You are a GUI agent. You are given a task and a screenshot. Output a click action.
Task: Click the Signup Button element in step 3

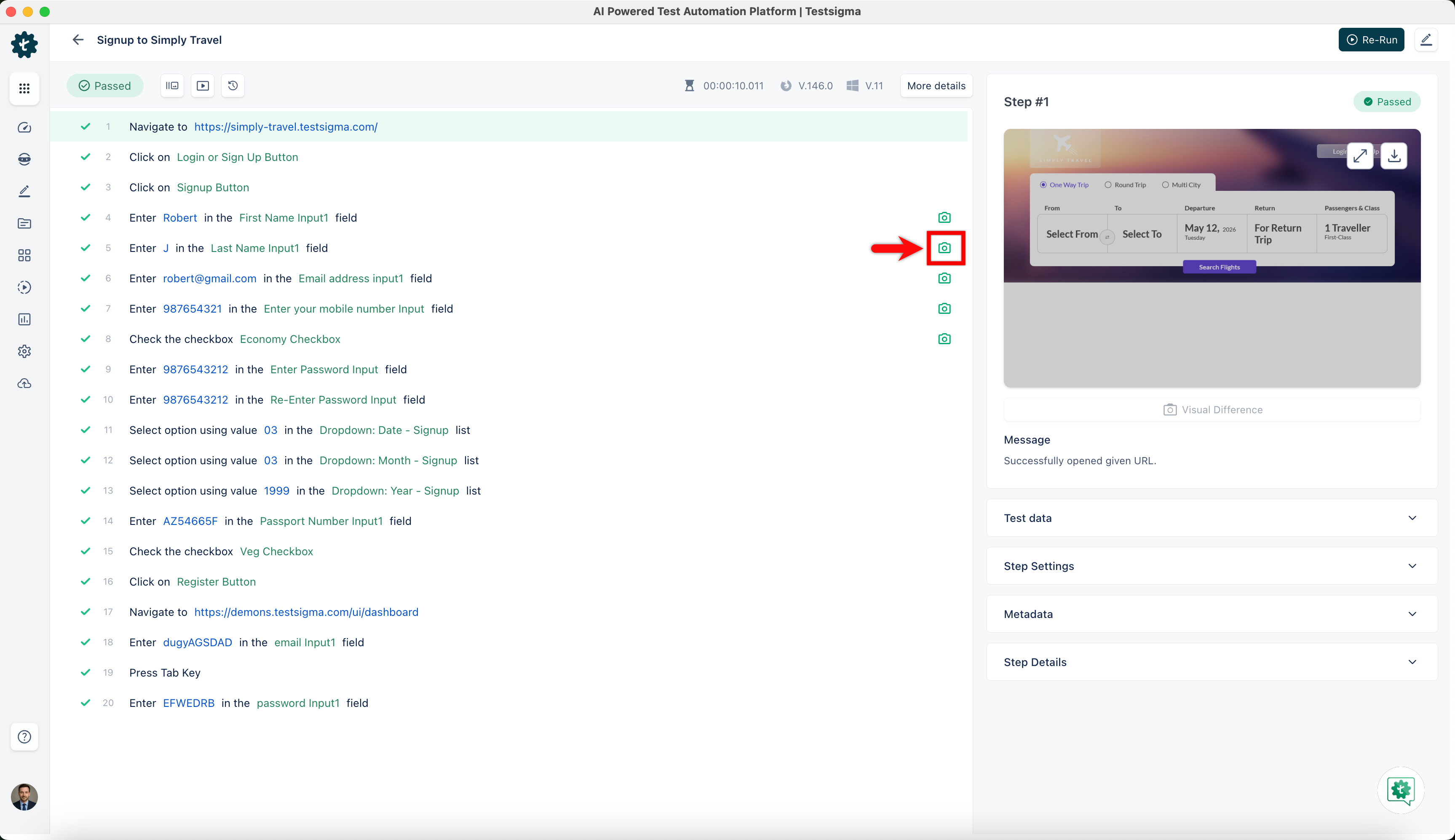click(213, 187)
